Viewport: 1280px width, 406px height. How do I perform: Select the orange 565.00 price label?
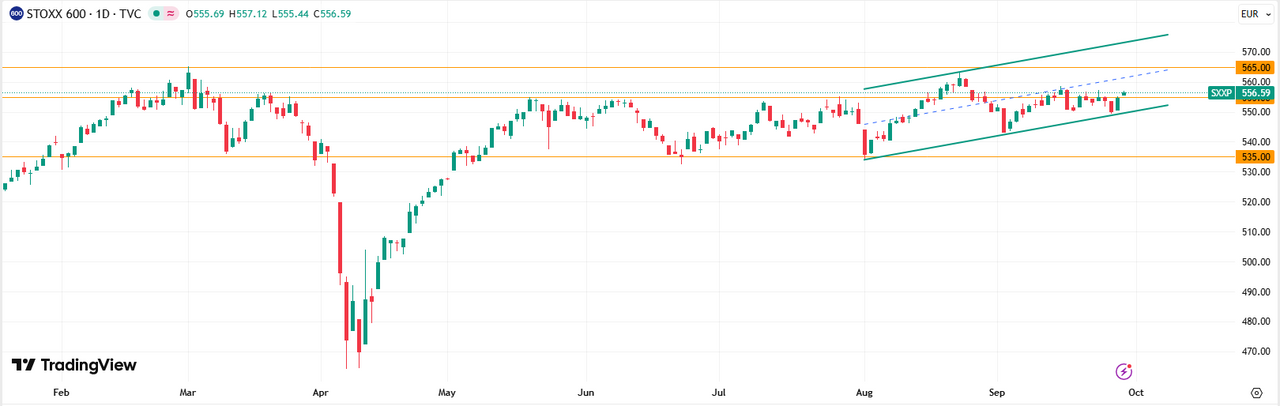pyautogui.click(x=1257, y=67)
